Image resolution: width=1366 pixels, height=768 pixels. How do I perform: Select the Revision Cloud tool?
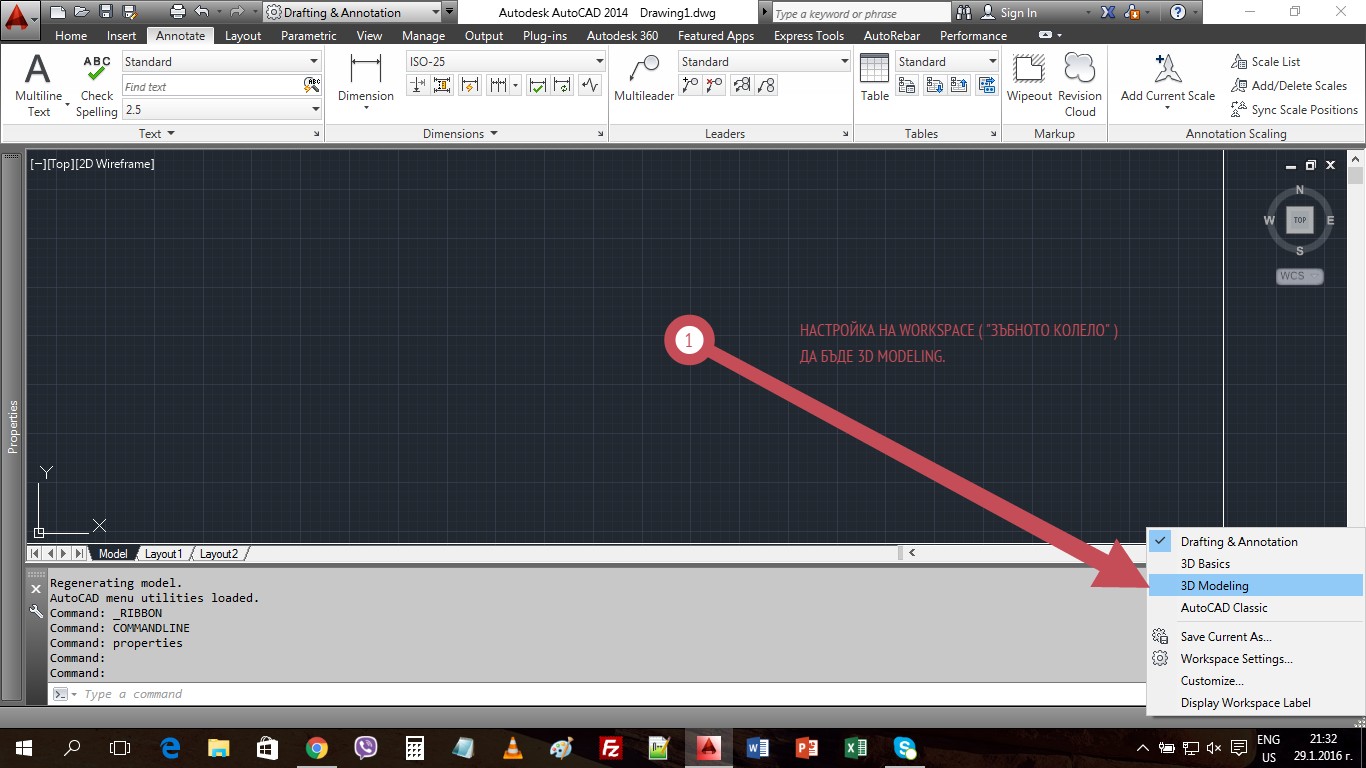1080,86
